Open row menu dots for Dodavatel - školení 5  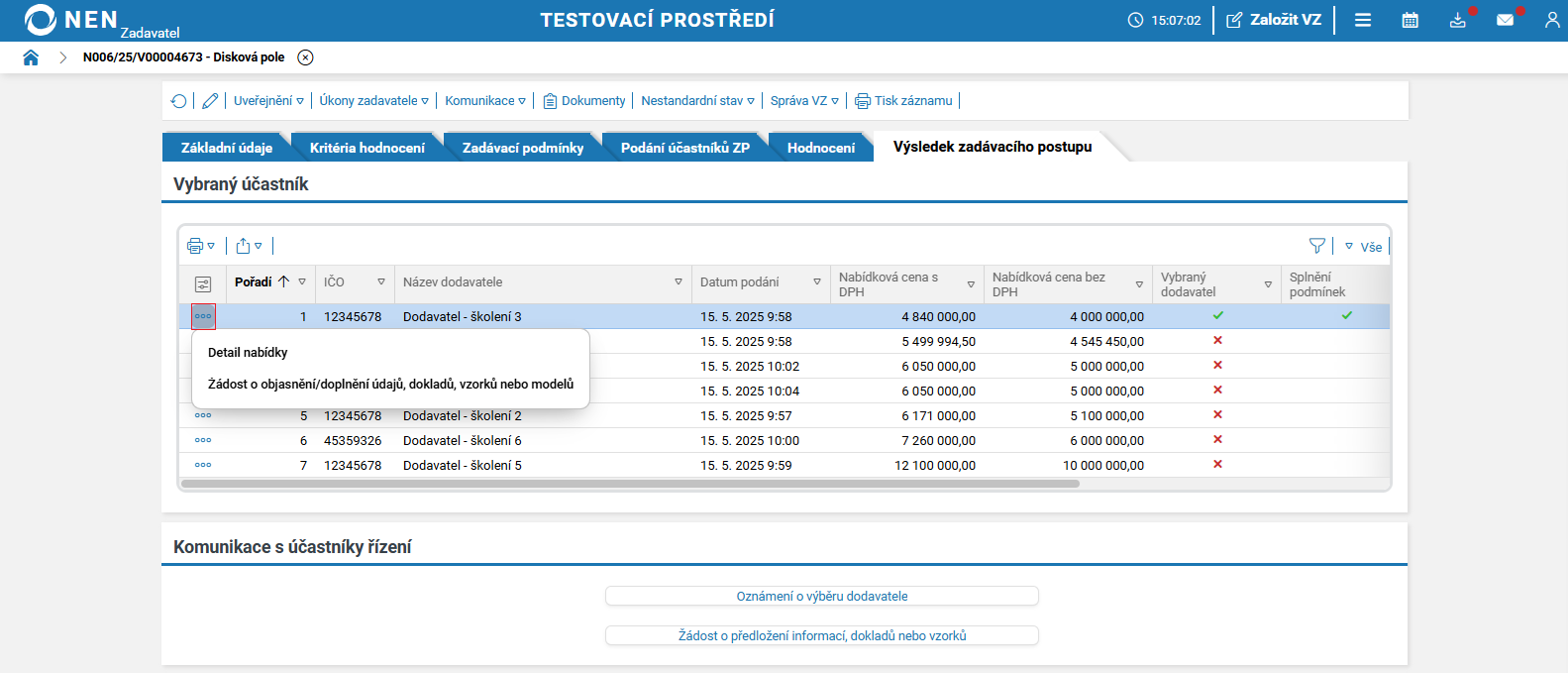pos(203,465)
